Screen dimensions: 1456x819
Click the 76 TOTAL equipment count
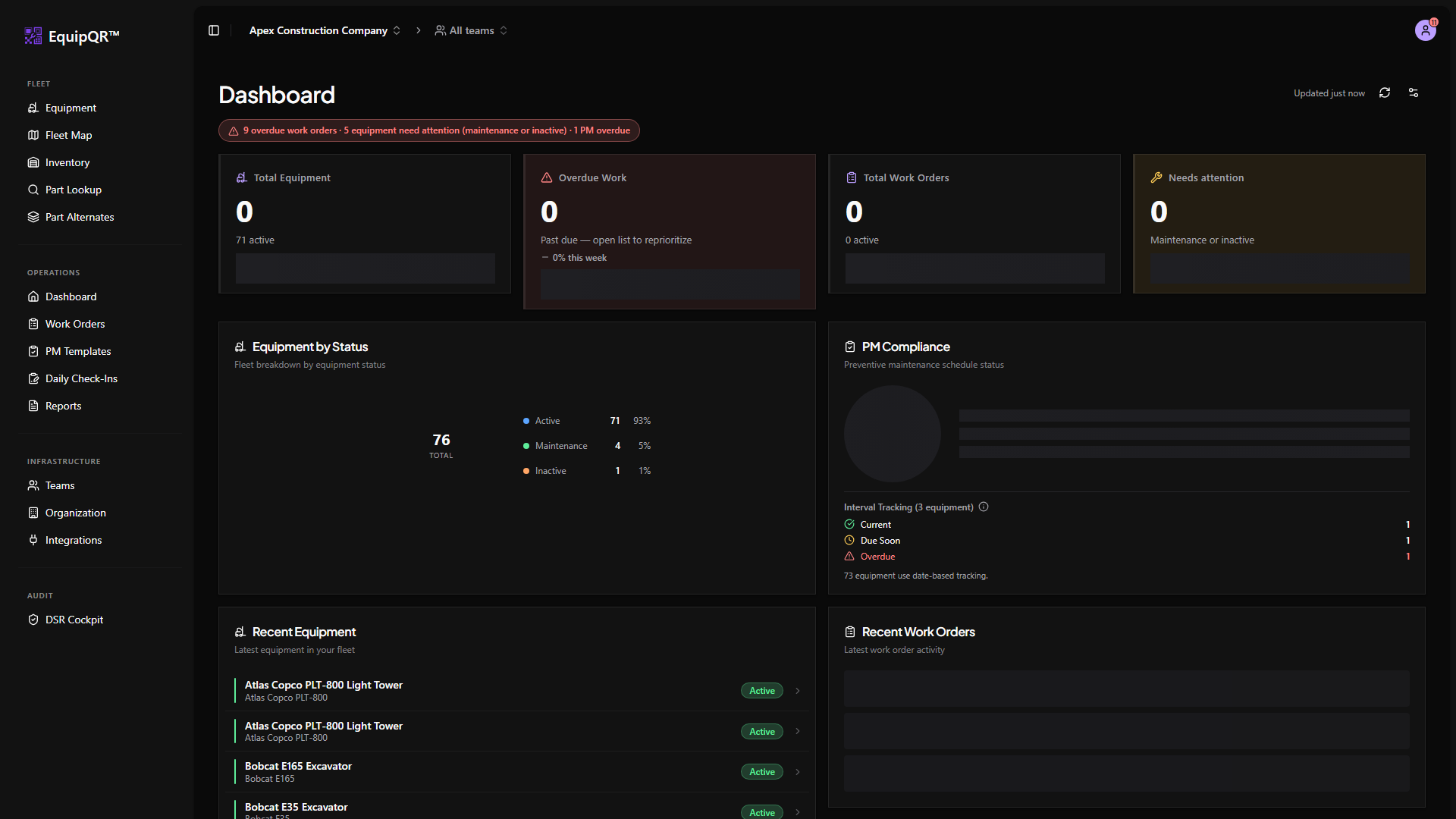[441, 445]
